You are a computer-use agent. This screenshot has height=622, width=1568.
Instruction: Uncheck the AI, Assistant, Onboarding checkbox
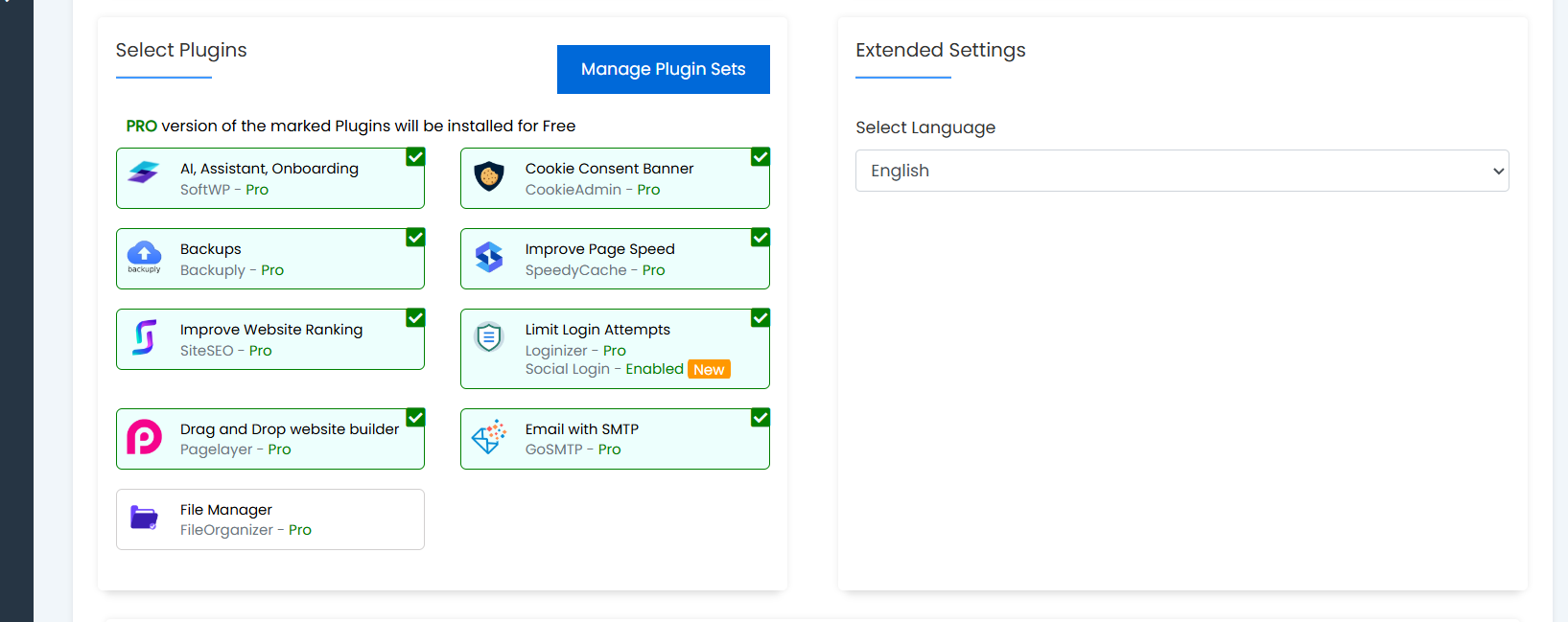(415, 157)
